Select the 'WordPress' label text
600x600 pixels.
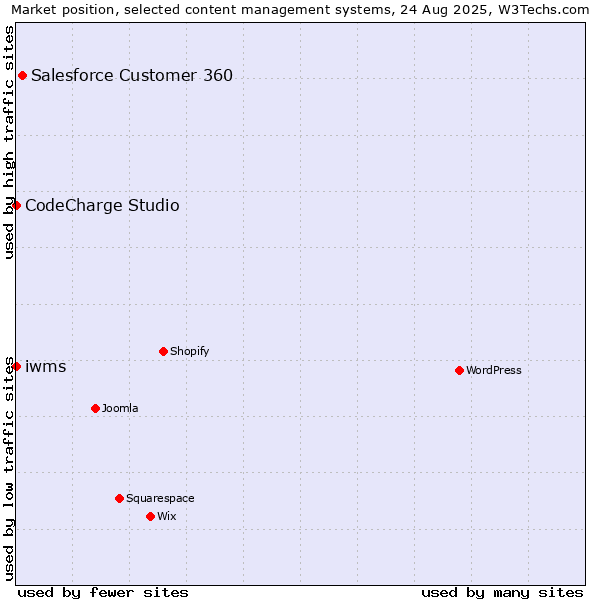click(x=494, y=370)
